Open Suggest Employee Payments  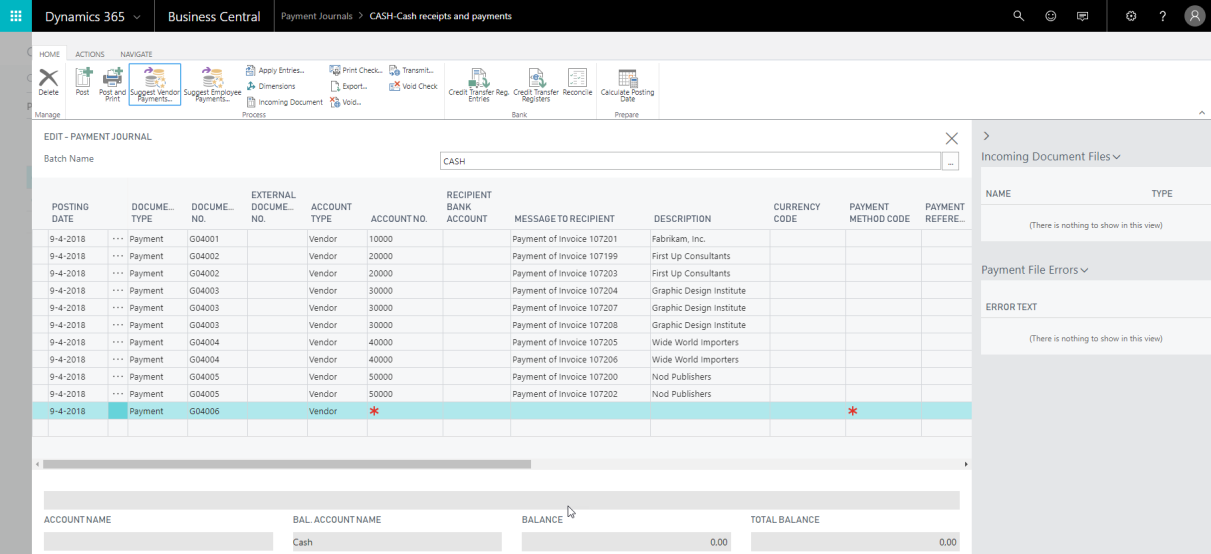[x=212, y=85]
